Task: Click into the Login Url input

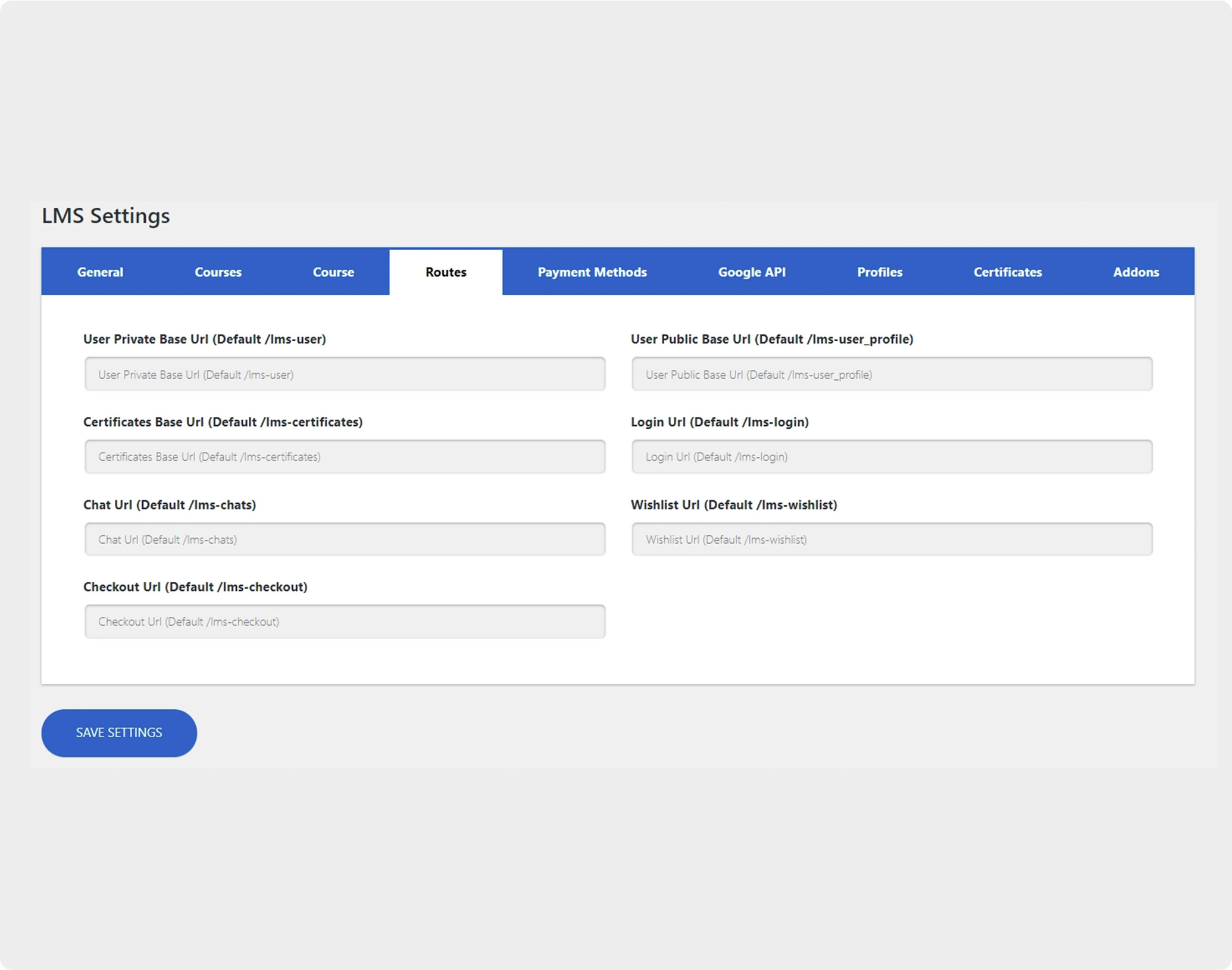Action: click(892, 457)
